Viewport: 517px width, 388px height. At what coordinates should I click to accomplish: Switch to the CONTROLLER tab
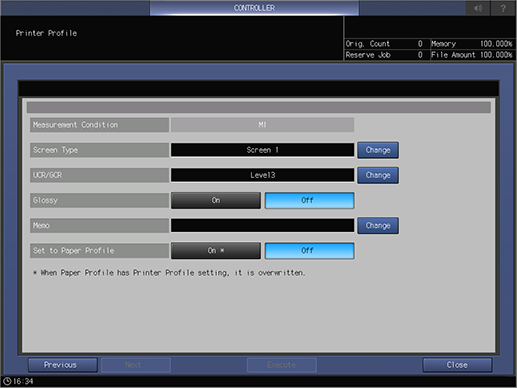(x=254, y=8)
